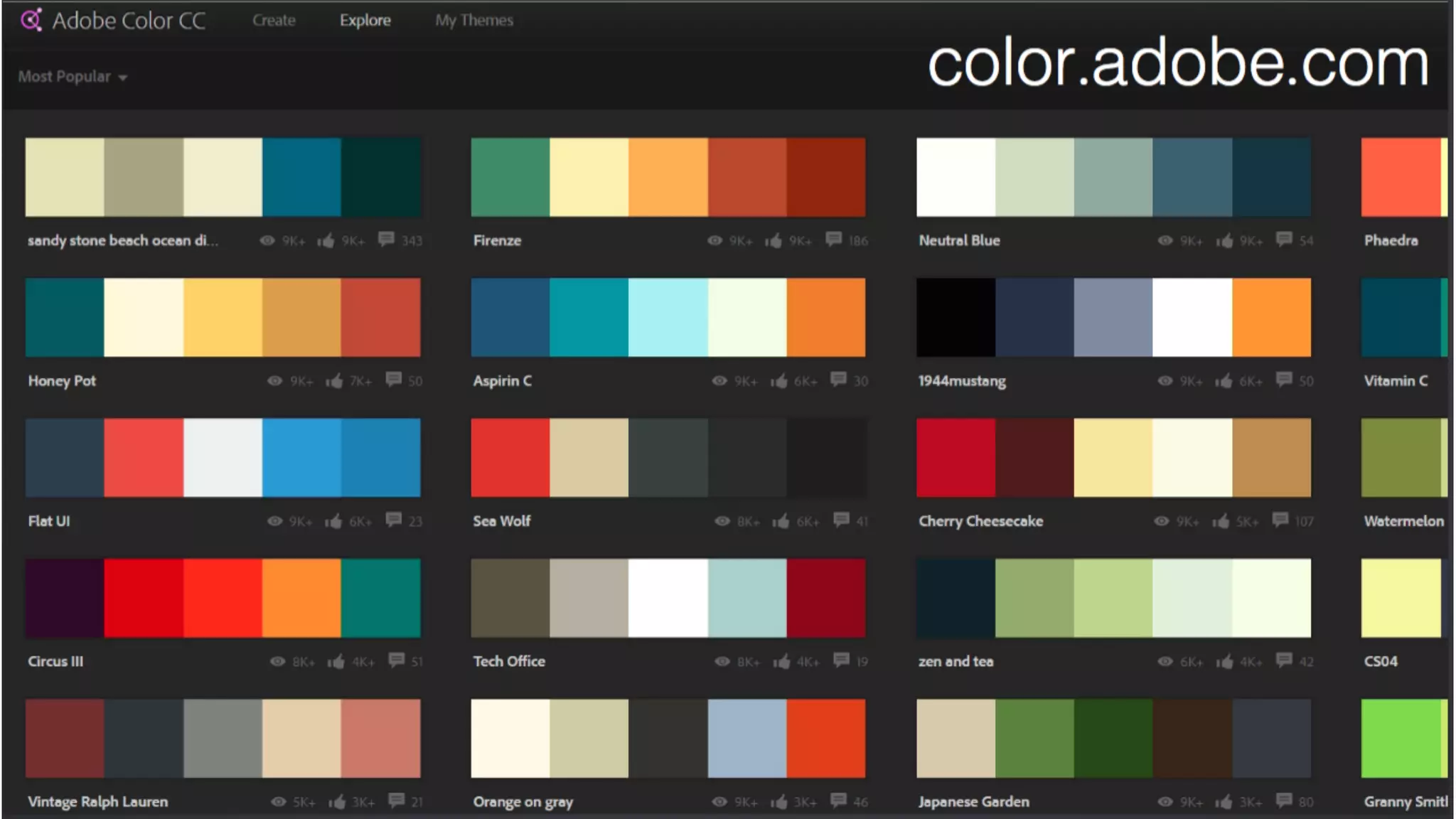Open comments on Sea Wolf theme
This screenshot has height=819, width=1456.
pos(841,520)
